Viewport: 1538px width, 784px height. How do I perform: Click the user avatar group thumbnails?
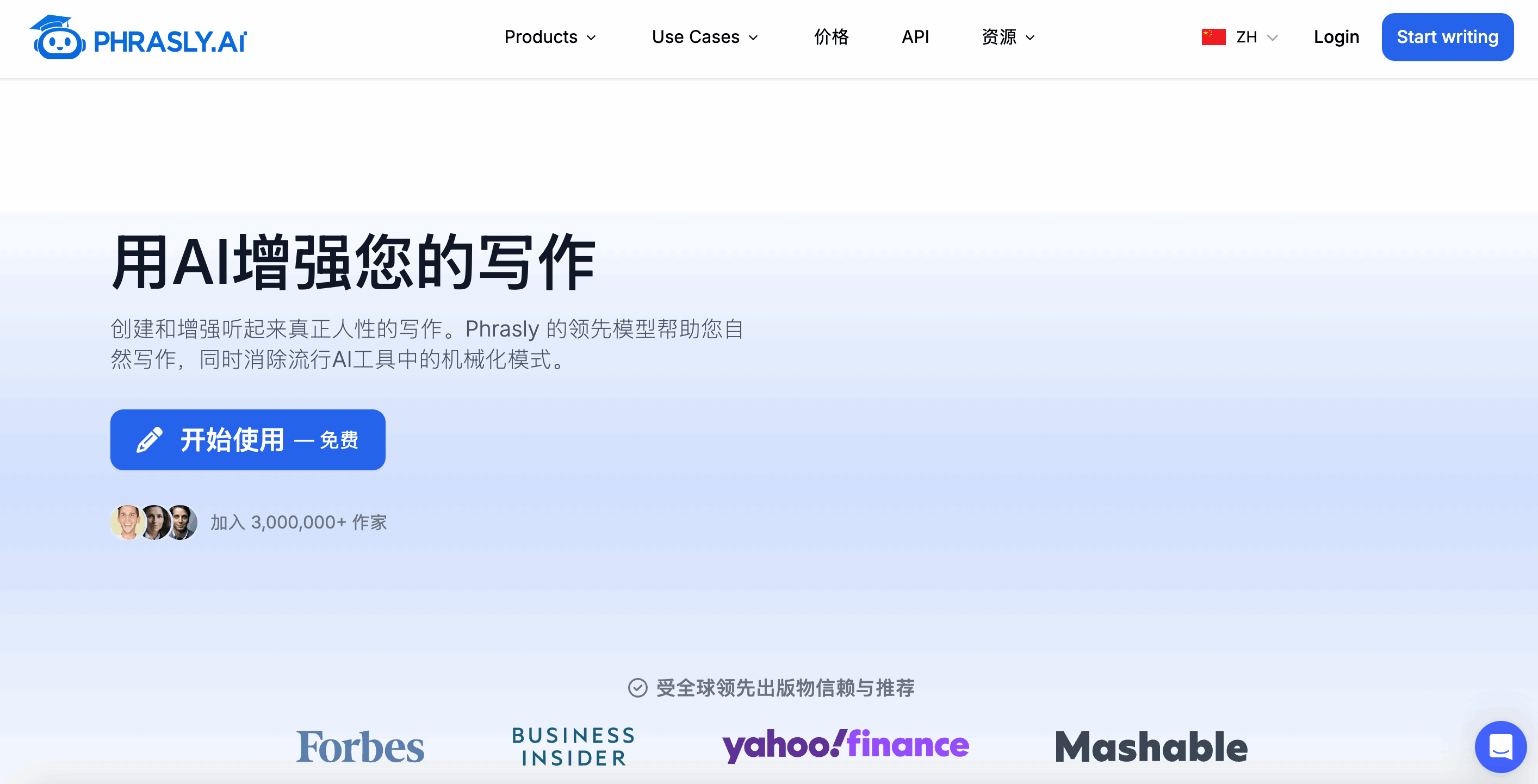coord(154,522)
